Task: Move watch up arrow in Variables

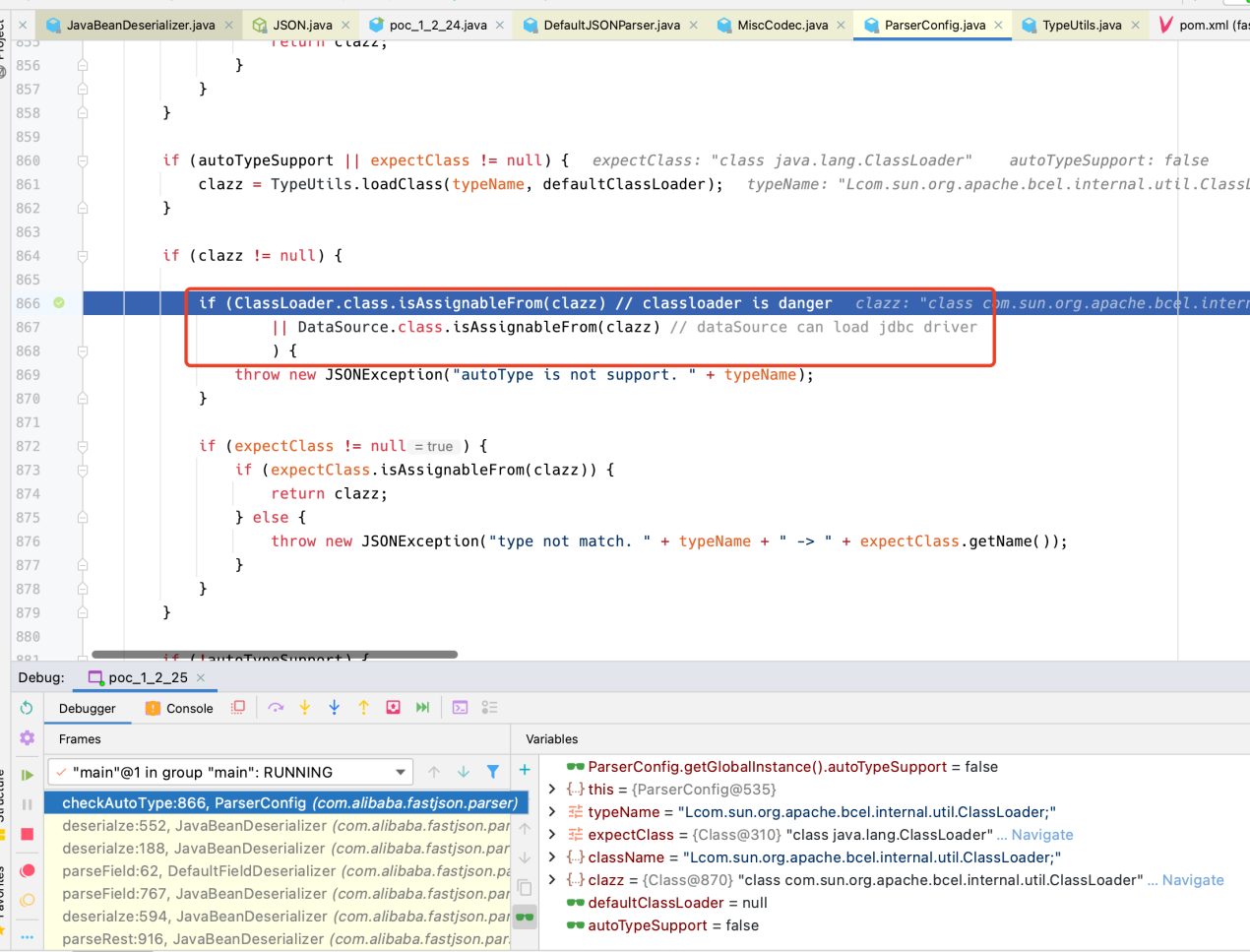Action: tap(525, 828)
